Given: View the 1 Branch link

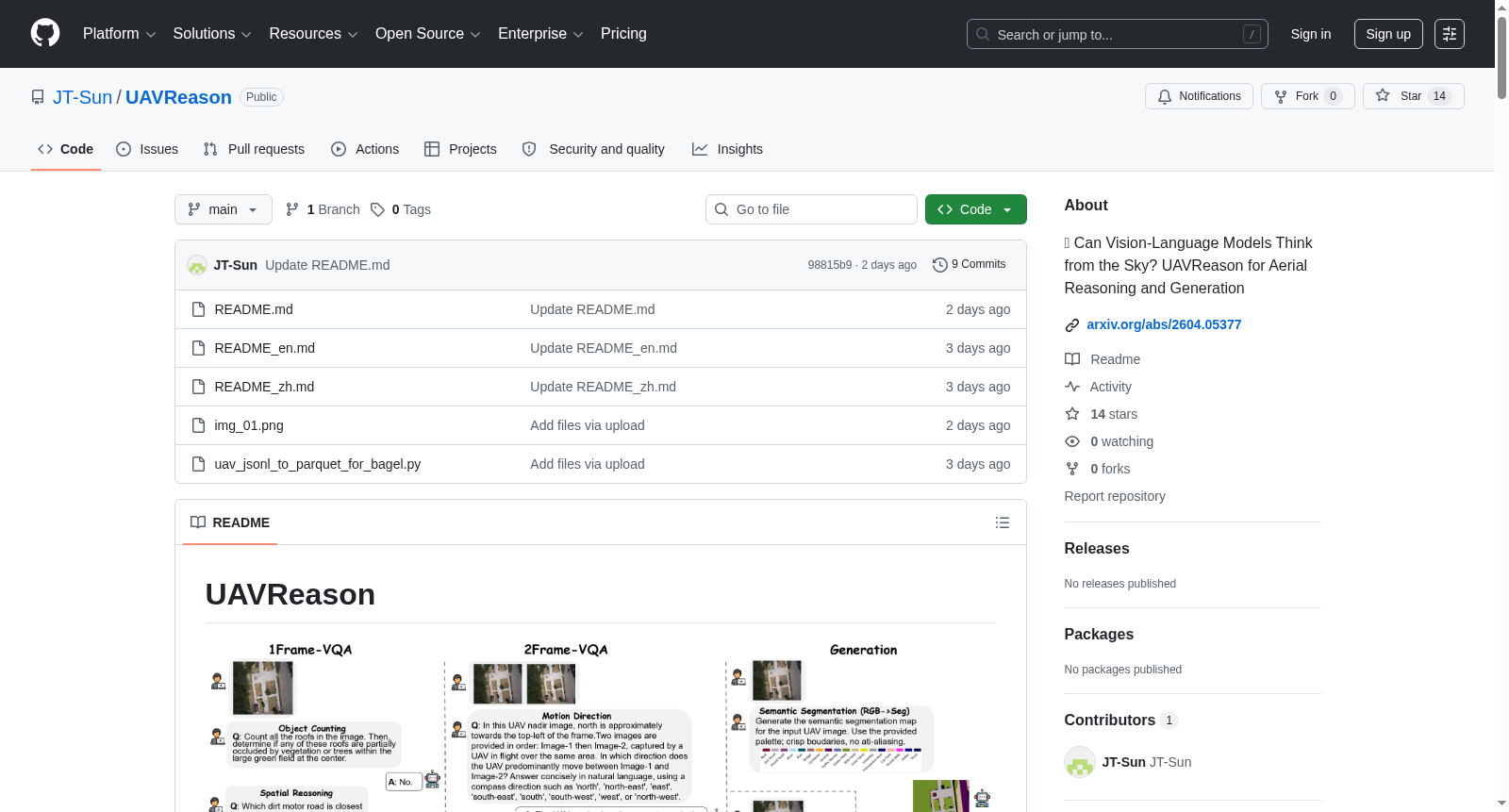Looking at the screenshot, I should click(323, 209).
